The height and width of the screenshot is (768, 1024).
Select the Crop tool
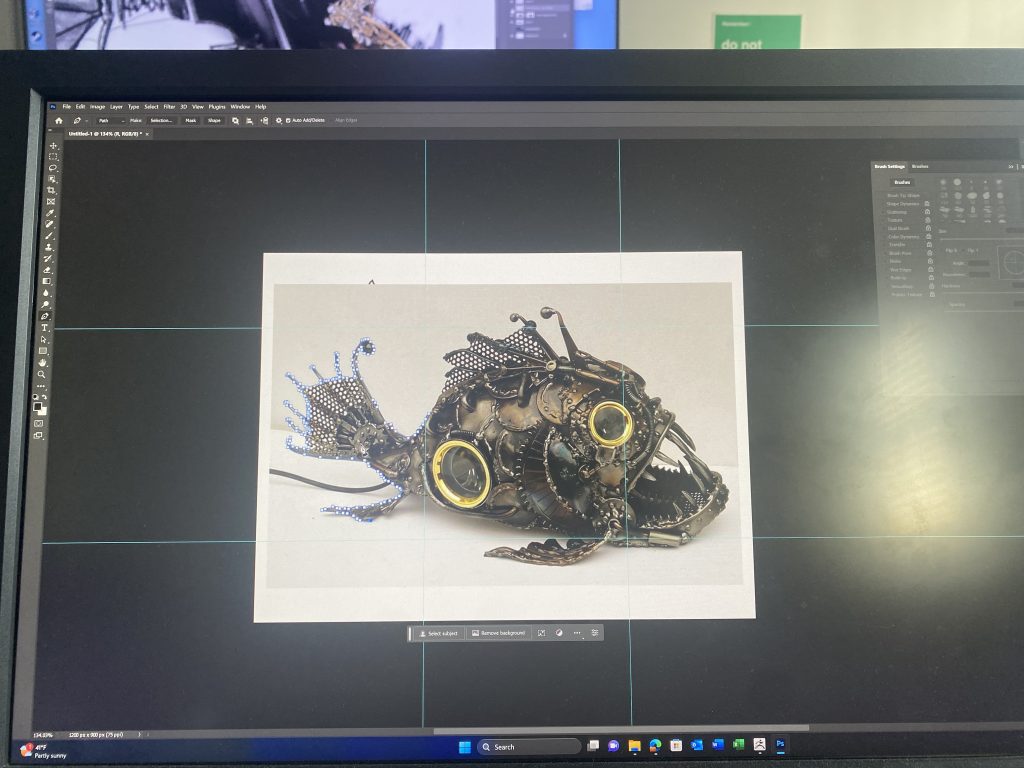pyautogui.click(x=52, y=190)
